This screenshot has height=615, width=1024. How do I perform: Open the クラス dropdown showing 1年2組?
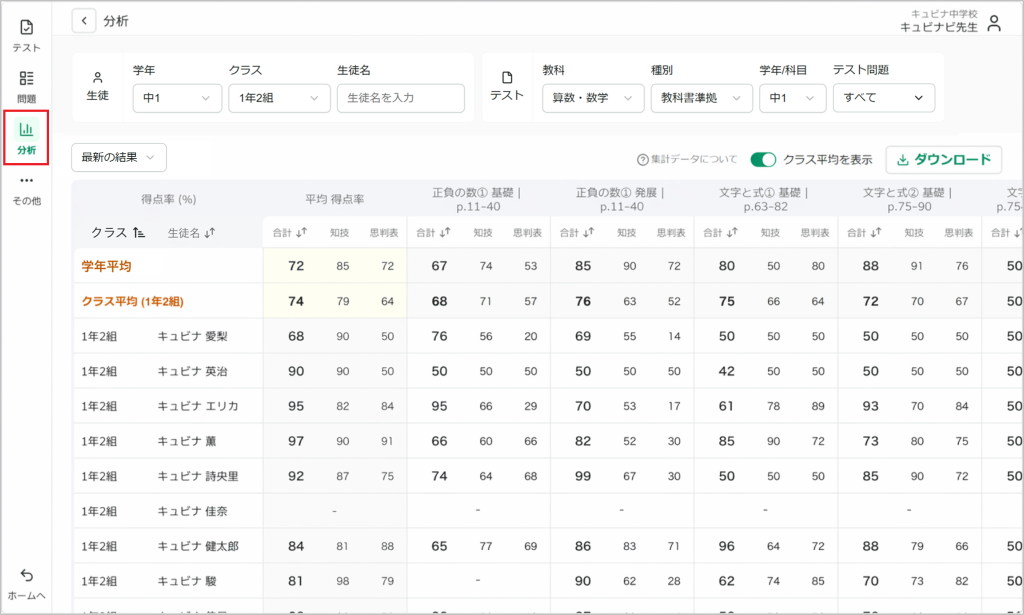(279, 98)
